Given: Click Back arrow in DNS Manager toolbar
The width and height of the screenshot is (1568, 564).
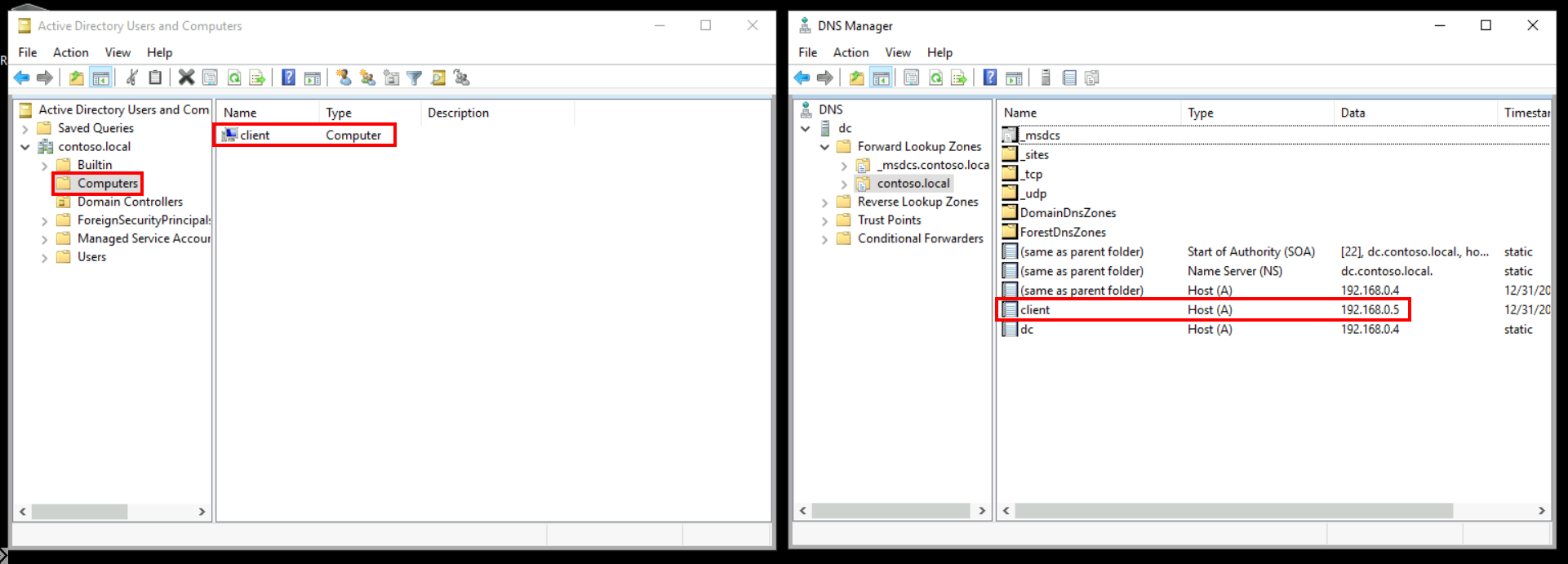Looking at the screenshot, I should pos(802,78).
